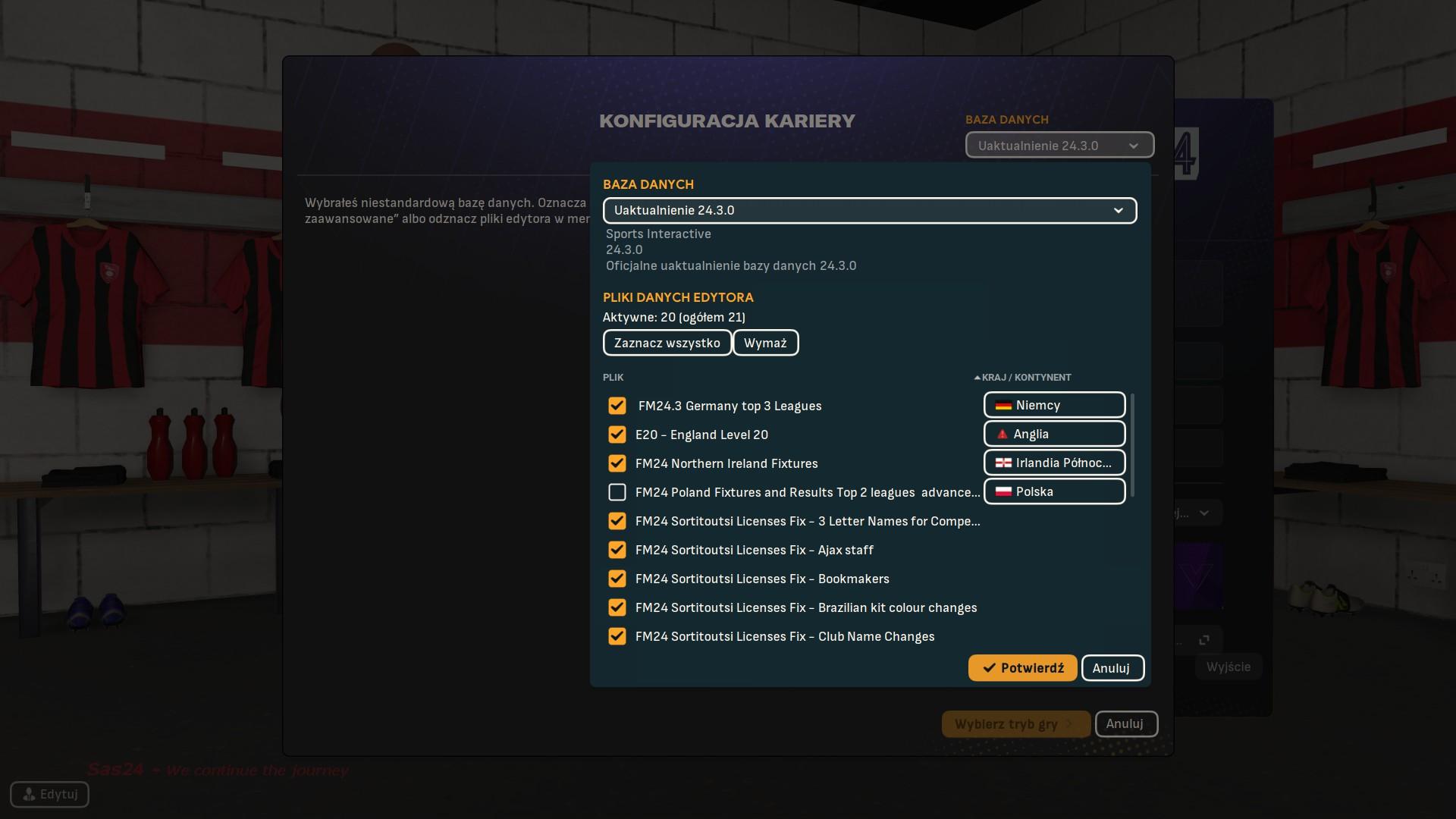1456x819 pixels.
Task: Click the expand icon behind the popup
Action: (x=1204, y=640)
